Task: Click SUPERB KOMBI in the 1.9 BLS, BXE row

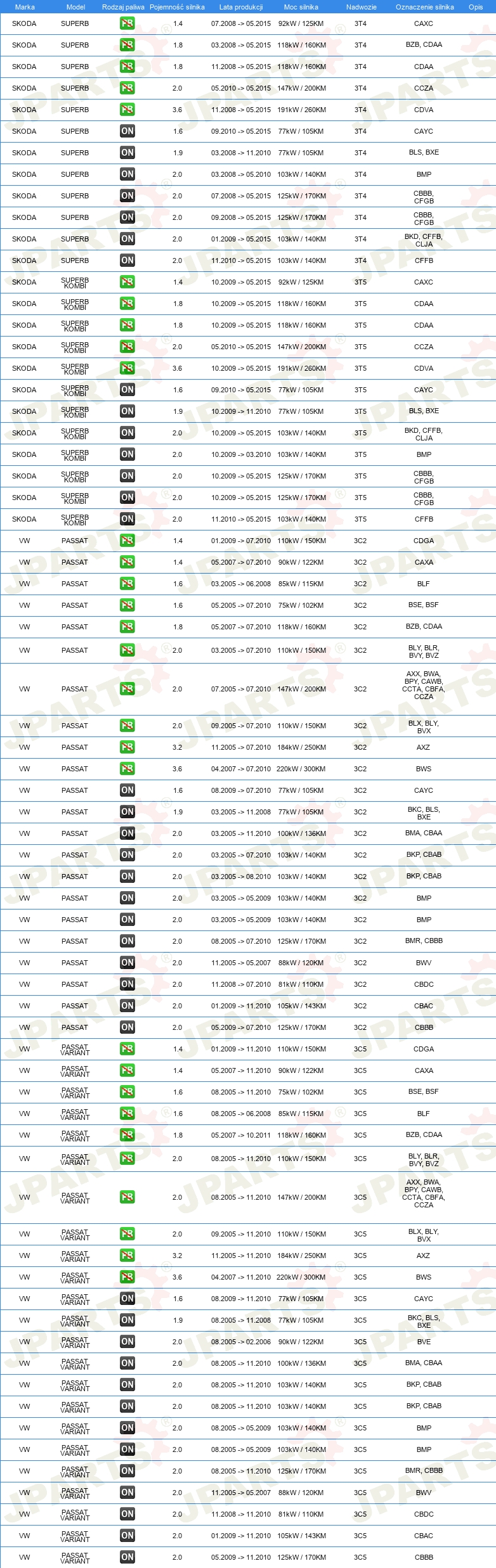Action: point(75,412)
